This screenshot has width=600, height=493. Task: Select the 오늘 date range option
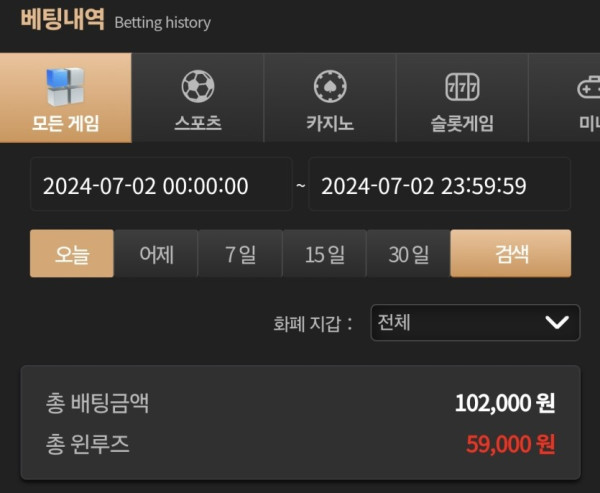pos(72,253)
